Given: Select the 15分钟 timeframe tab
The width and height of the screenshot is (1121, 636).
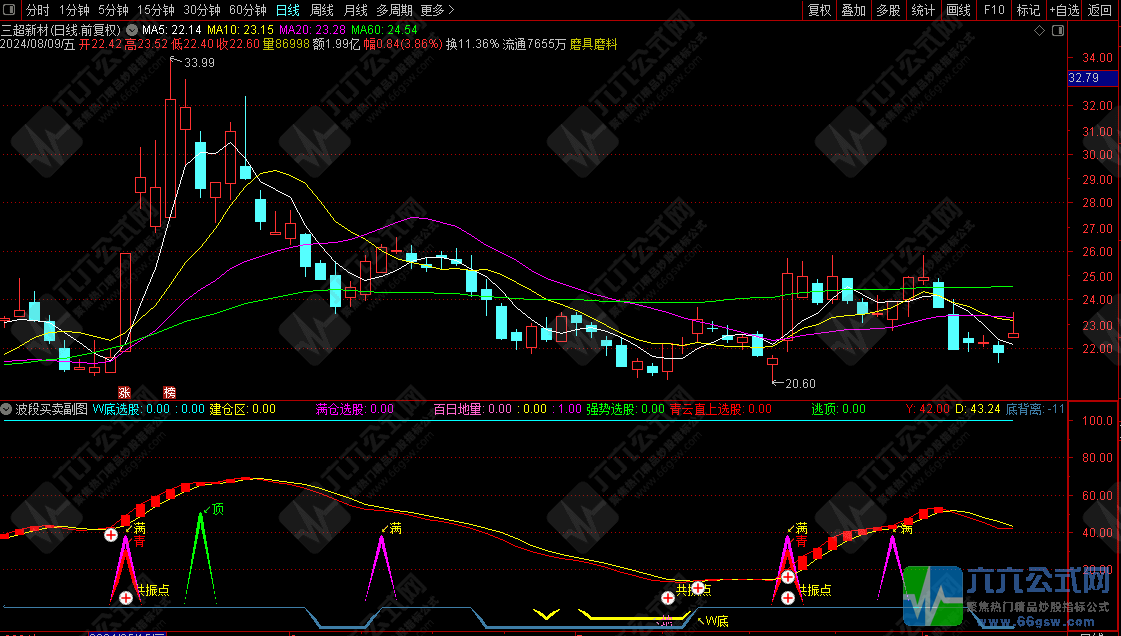Looking at the screenshot, I should coord(154,10).
